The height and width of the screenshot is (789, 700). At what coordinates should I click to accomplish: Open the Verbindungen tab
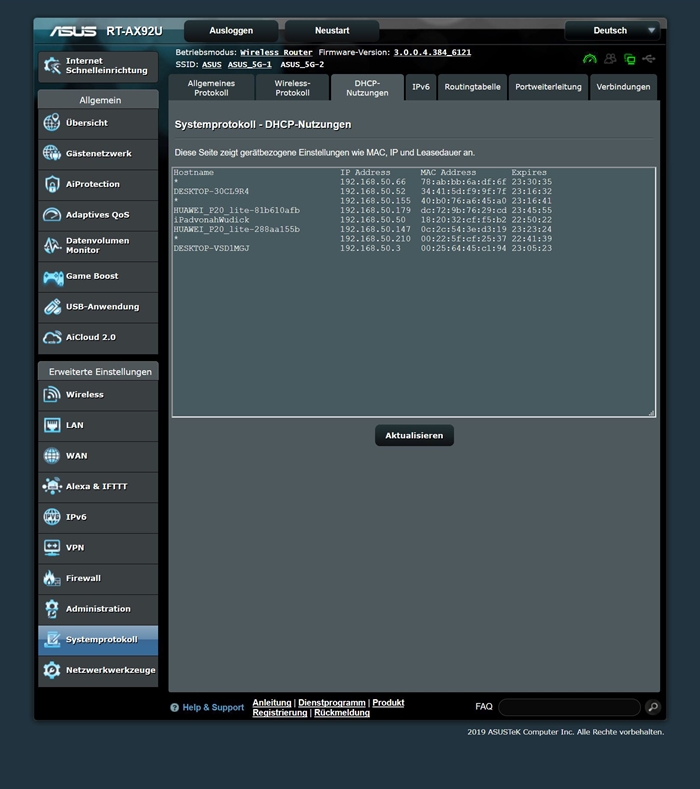(x=624, y=87)
